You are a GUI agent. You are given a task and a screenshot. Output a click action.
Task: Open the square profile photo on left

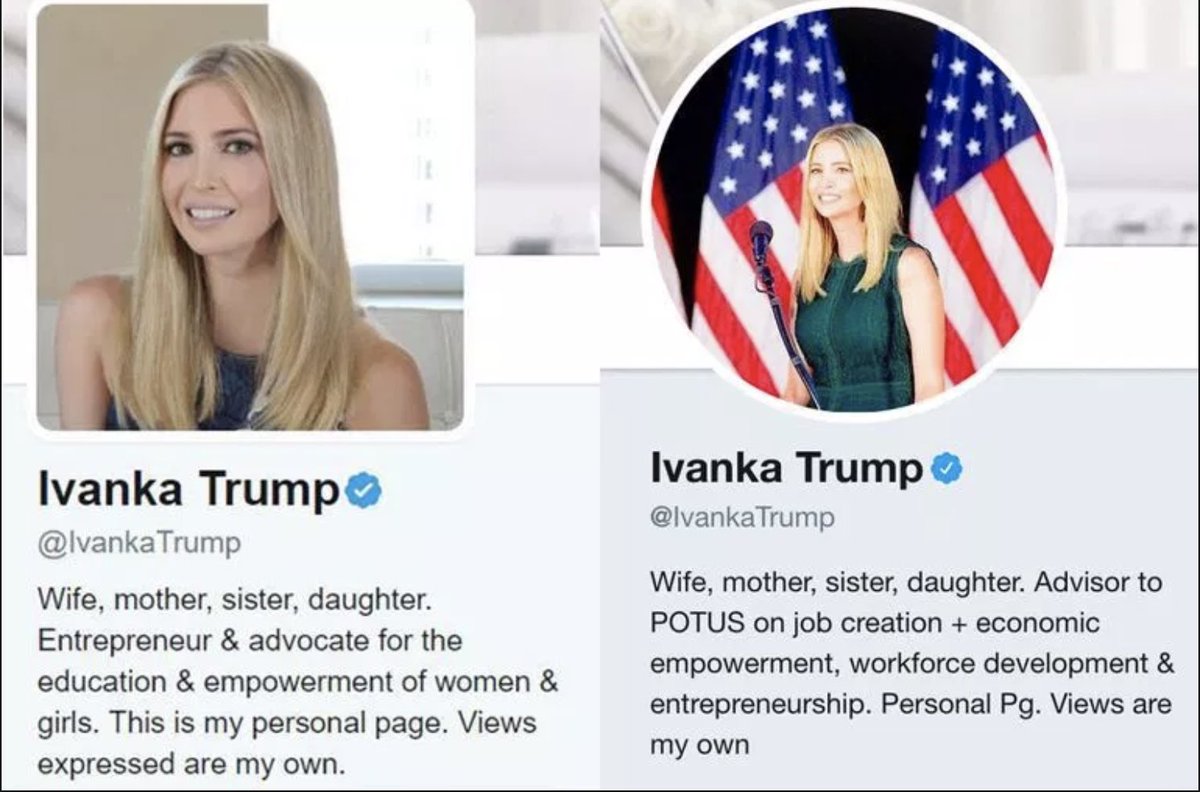tap(250, 217)
